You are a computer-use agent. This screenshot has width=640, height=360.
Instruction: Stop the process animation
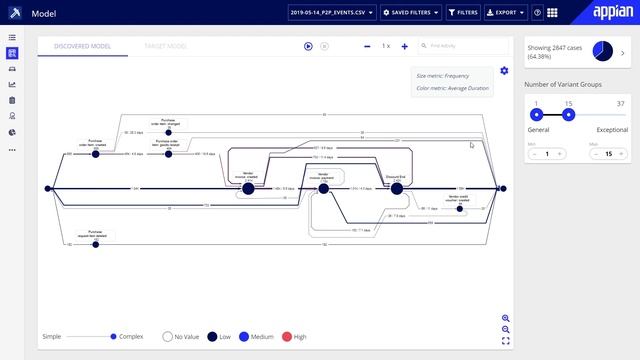[324, 46]
